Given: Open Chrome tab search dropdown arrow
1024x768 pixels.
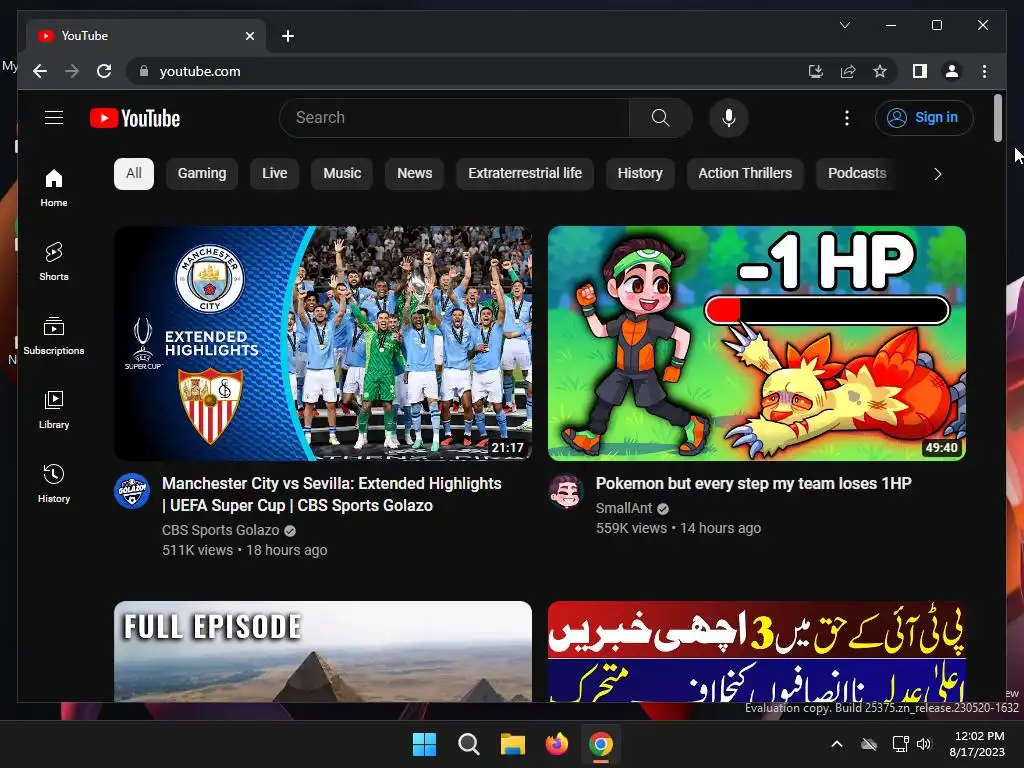Looking at the screenshot, I should 844,25.
